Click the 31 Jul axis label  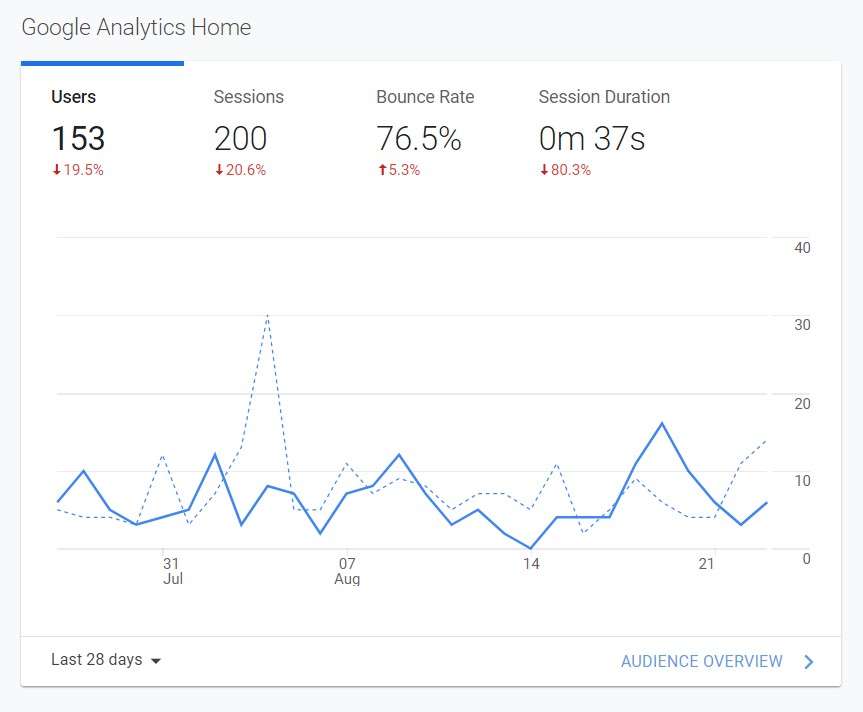(172, 571)
